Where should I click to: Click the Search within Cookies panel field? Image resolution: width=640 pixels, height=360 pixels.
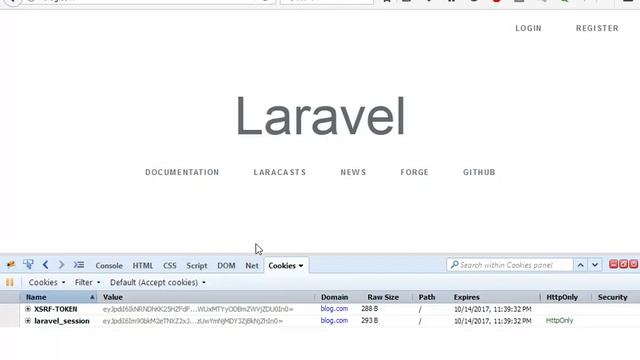(x=510, y=265)
